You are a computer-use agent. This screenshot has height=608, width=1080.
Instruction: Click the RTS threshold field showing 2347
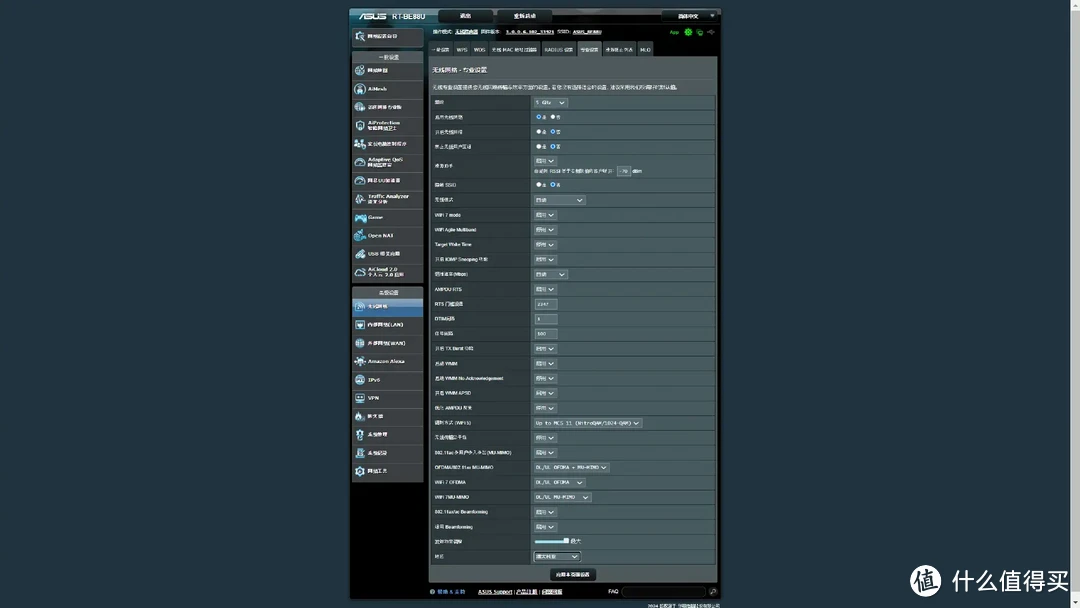(546, 304)
